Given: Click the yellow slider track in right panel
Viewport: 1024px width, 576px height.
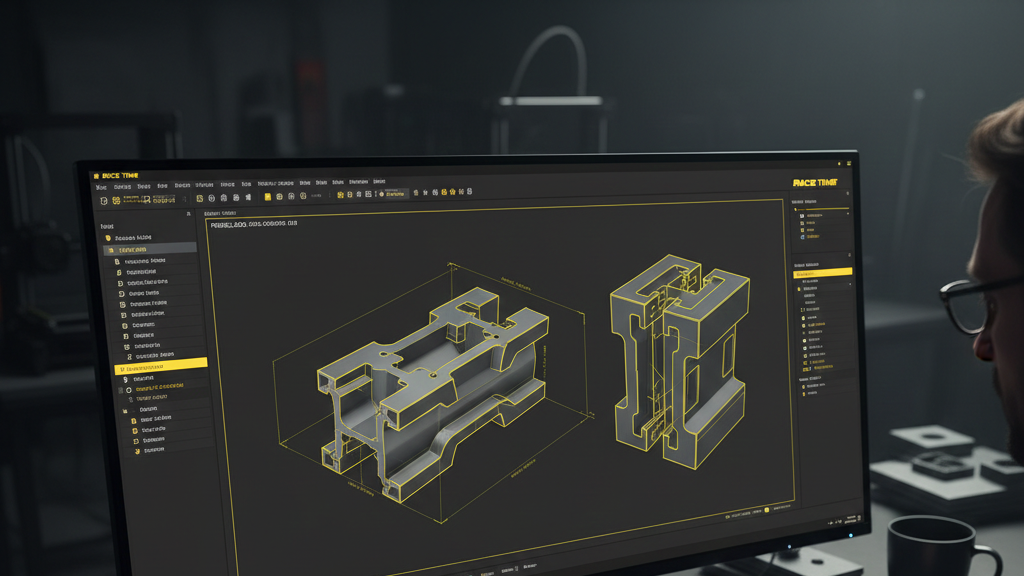Looking at the screenshot, I should tap(821, 208).
